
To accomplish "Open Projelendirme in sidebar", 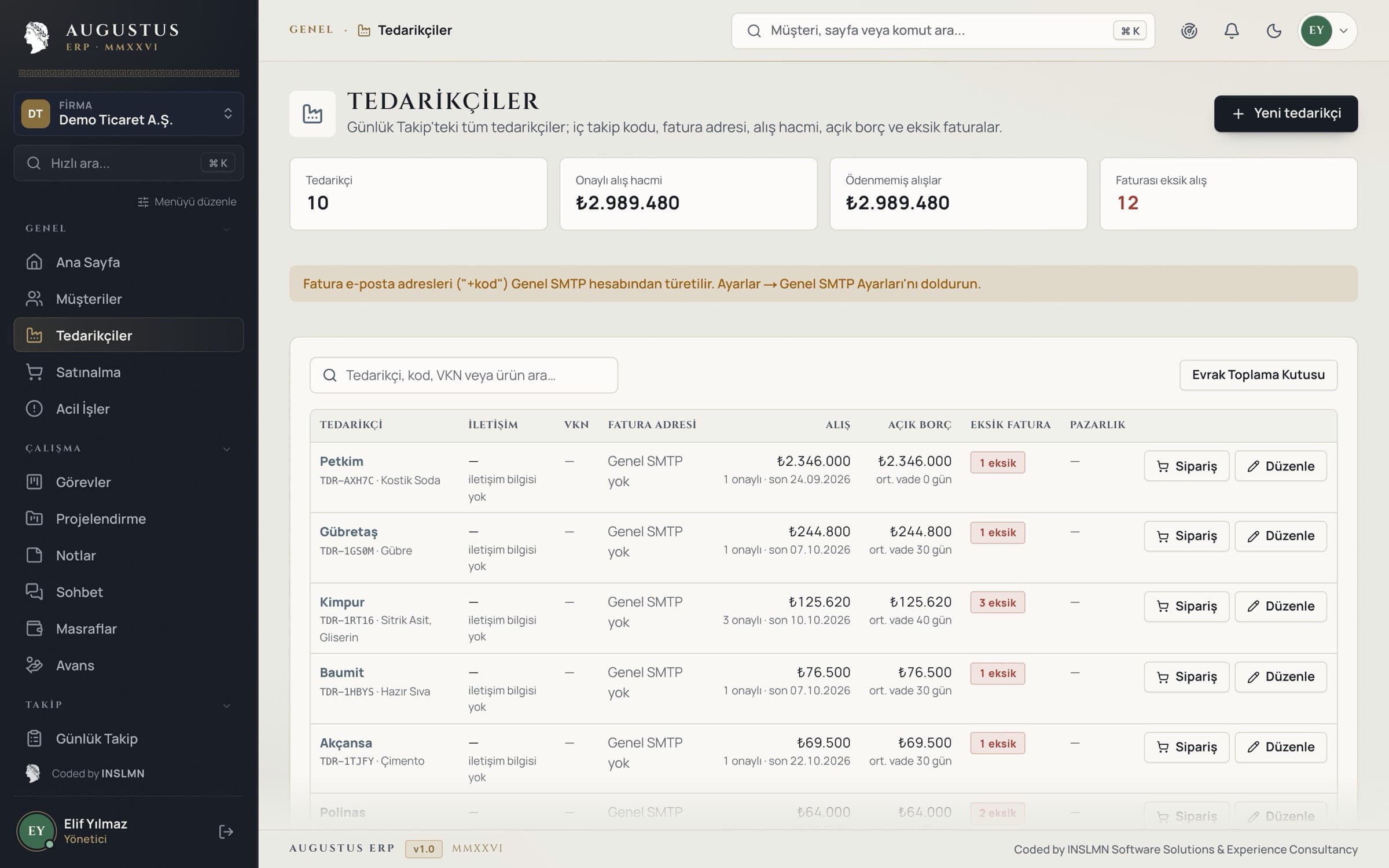I will (x=128, y=518).
